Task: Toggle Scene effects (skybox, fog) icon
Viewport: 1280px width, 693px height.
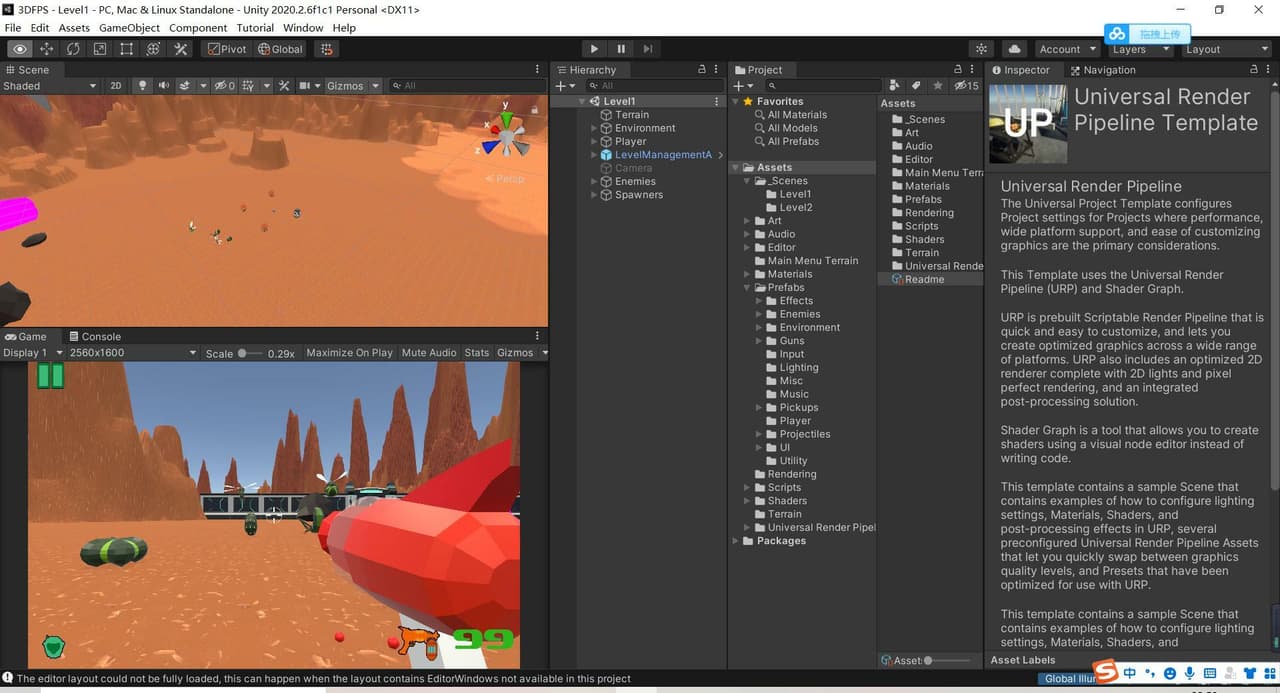Action: [185, 86]
